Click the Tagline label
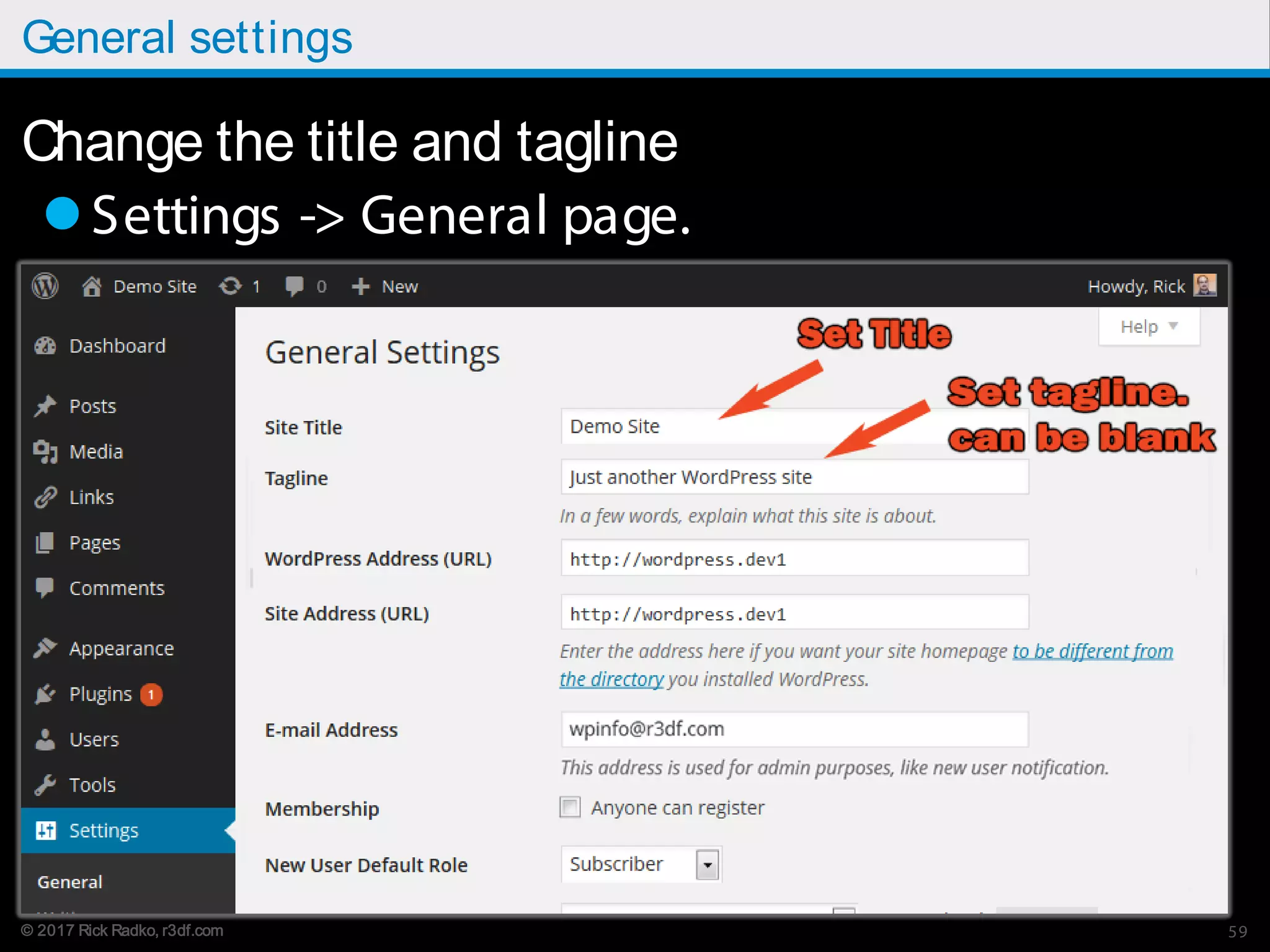 296,478
